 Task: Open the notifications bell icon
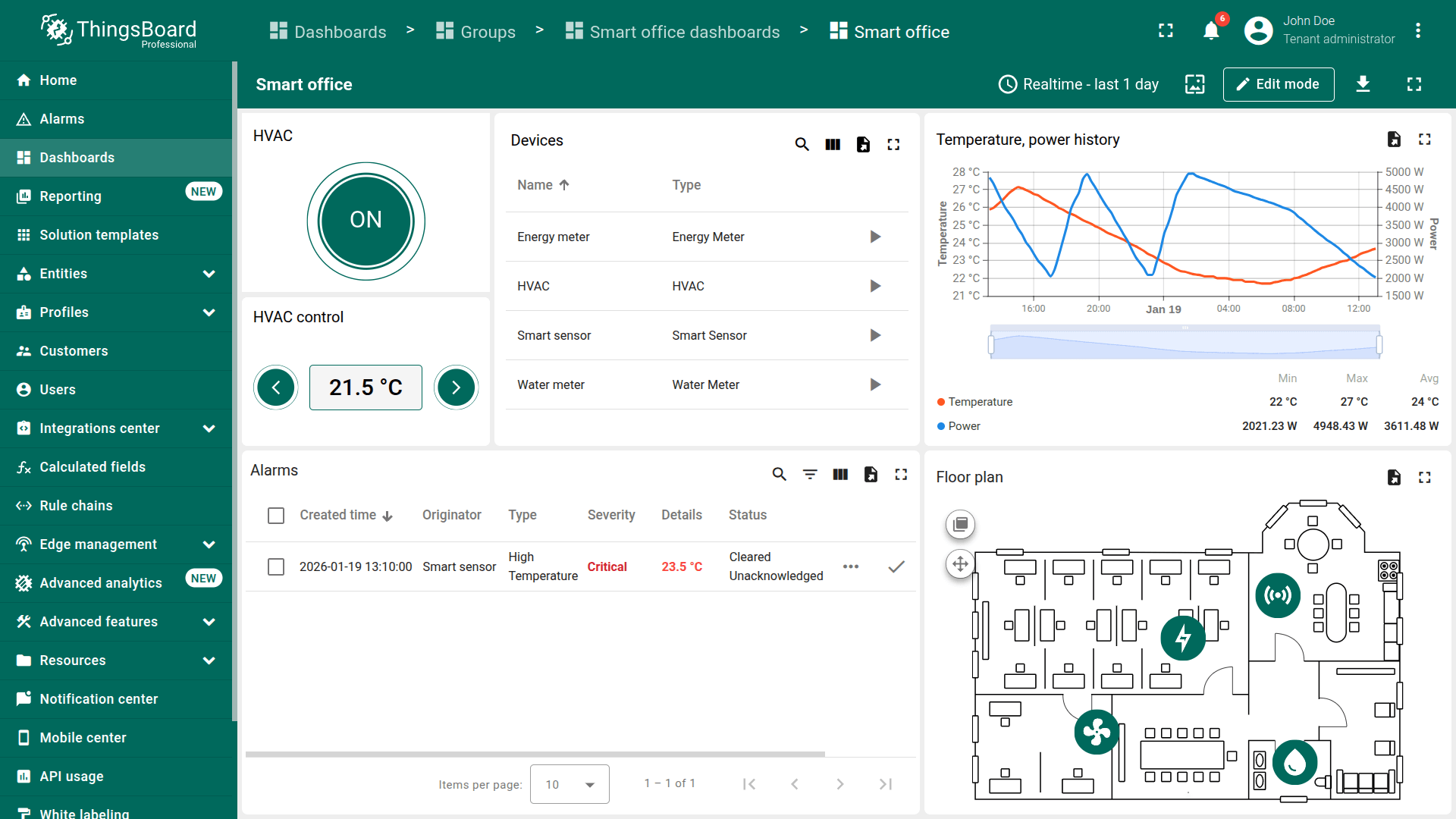(1211, 31)
